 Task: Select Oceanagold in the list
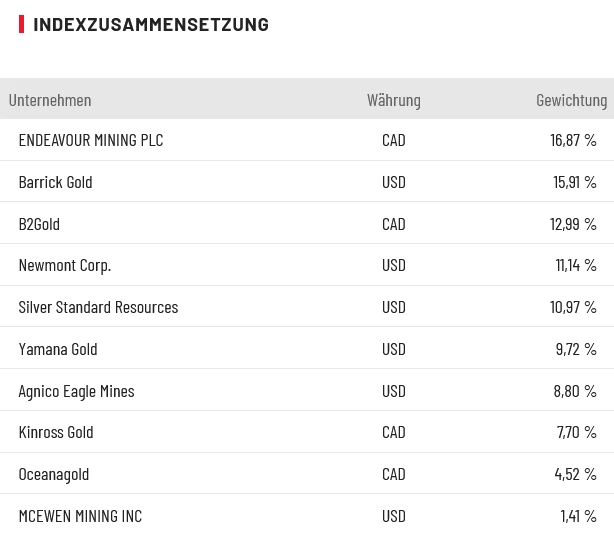click(54, 474)
